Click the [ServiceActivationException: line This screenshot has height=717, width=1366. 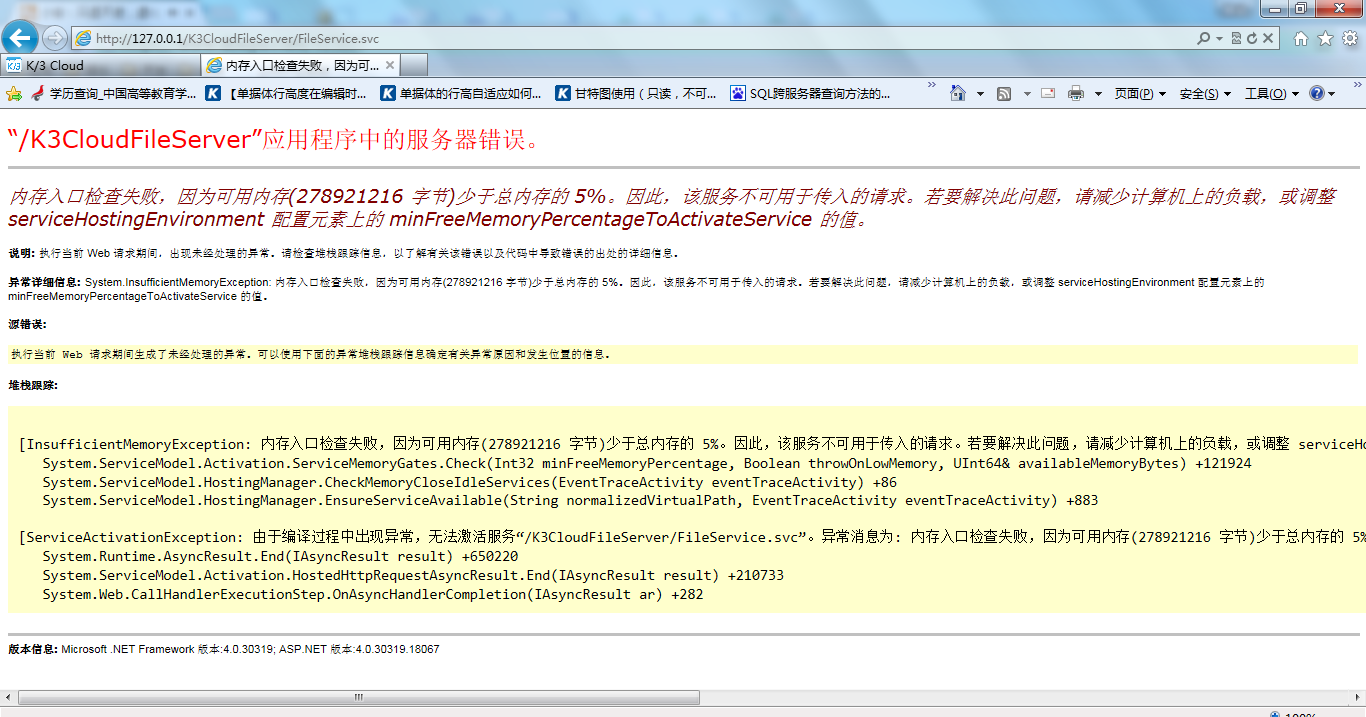(x=692, y=537)
